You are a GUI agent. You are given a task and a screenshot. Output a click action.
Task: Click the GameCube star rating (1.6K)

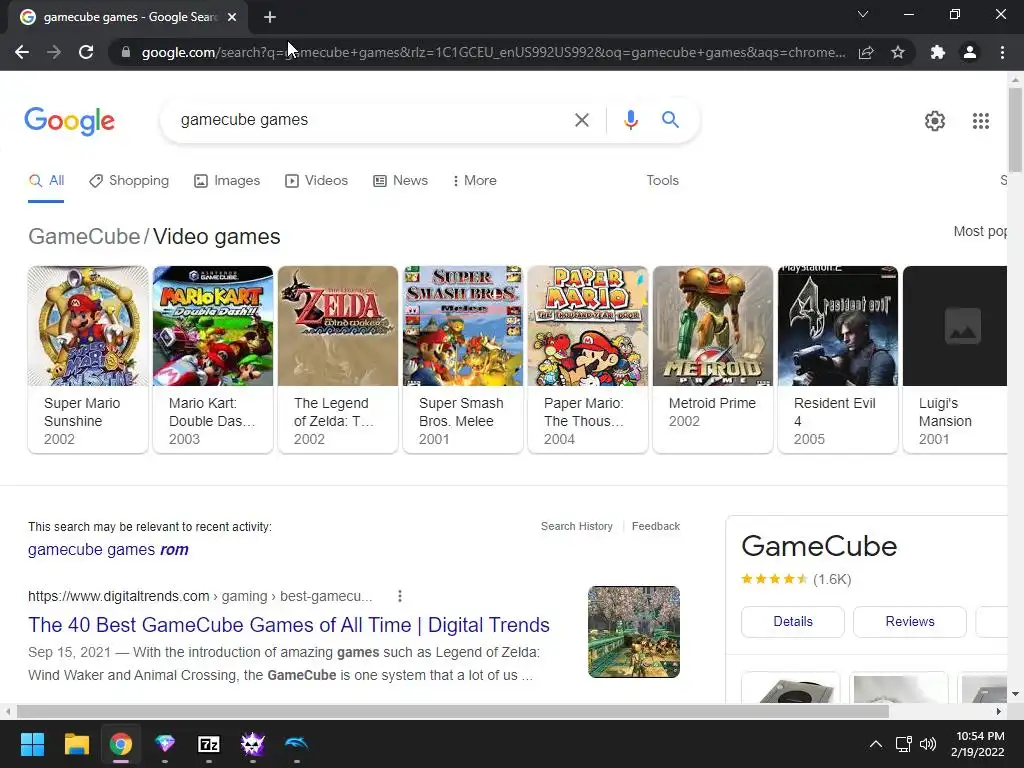(796, 579)
